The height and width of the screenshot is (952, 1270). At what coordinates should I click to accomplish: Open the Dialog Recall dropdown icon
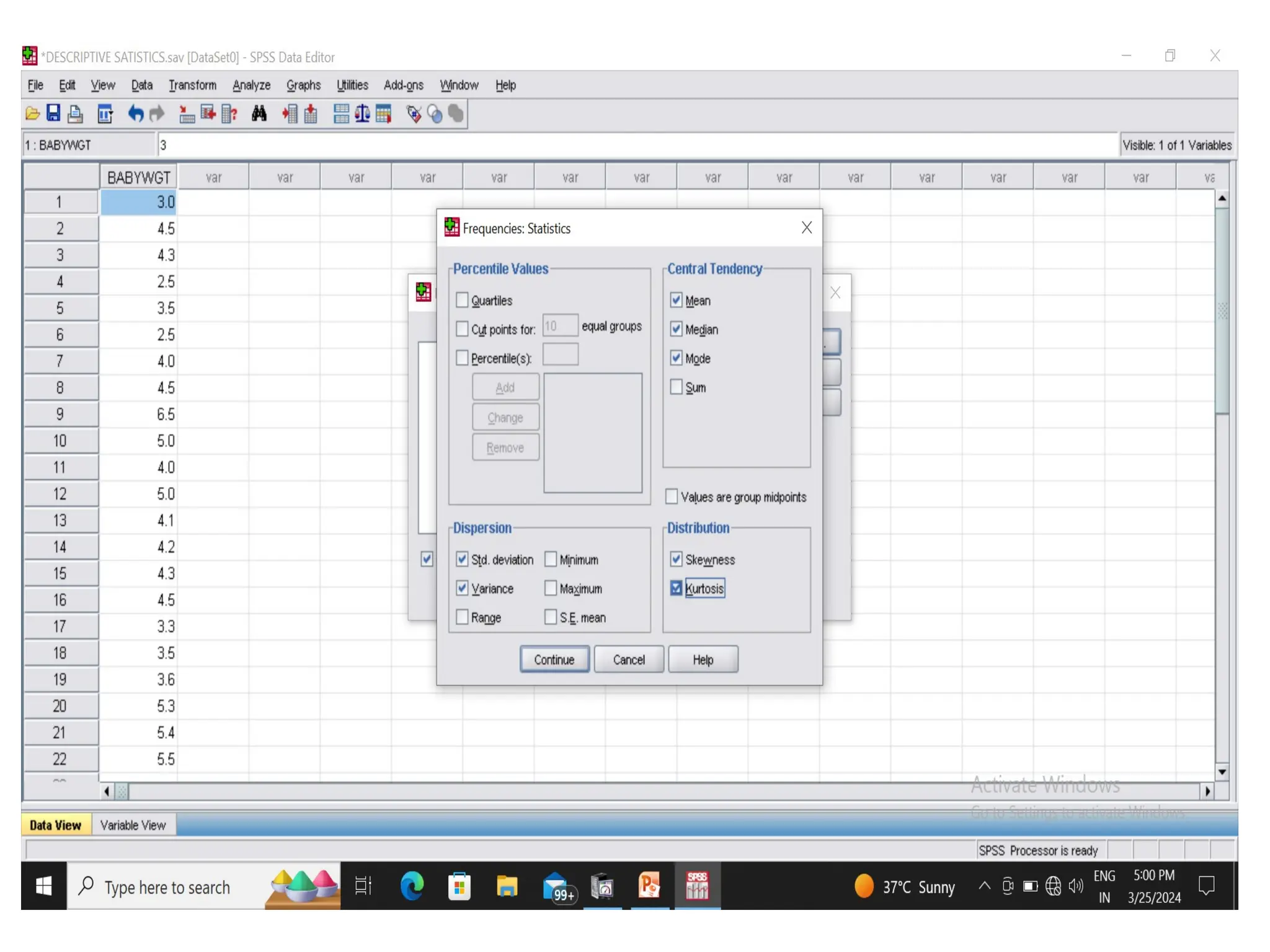click(x=105, y=113)
